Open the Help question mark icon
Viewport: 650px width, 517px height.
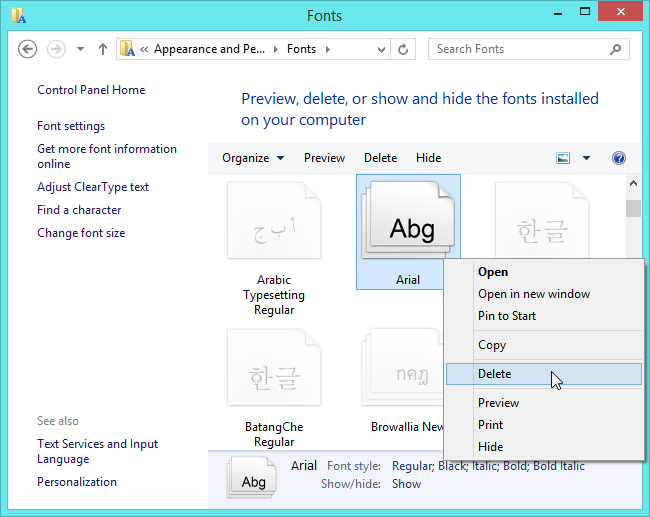[619, 158]
